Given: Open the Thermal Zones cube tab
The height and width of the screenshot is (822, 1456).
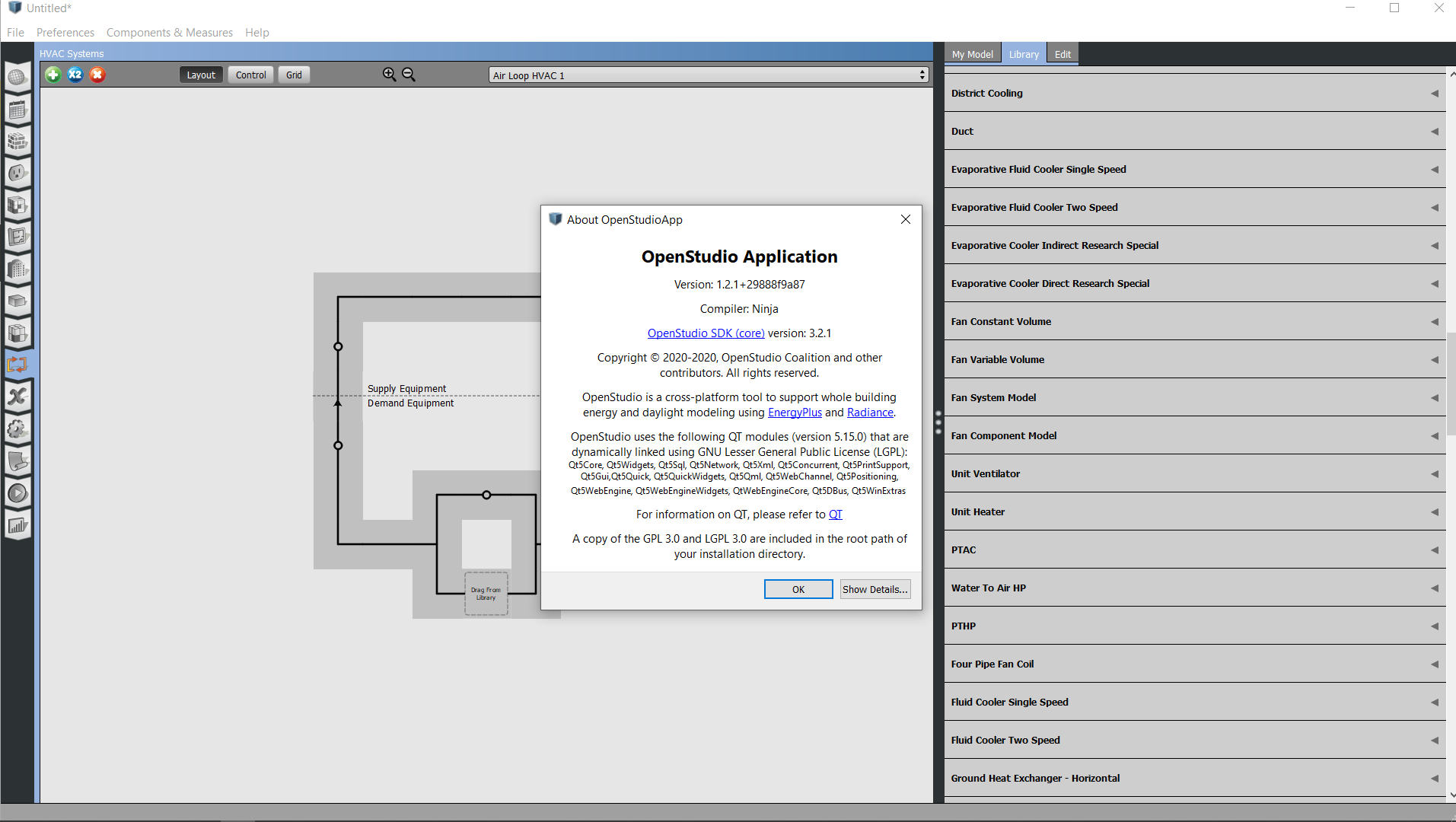Looking at the screenshot, I should pos(18,333).
